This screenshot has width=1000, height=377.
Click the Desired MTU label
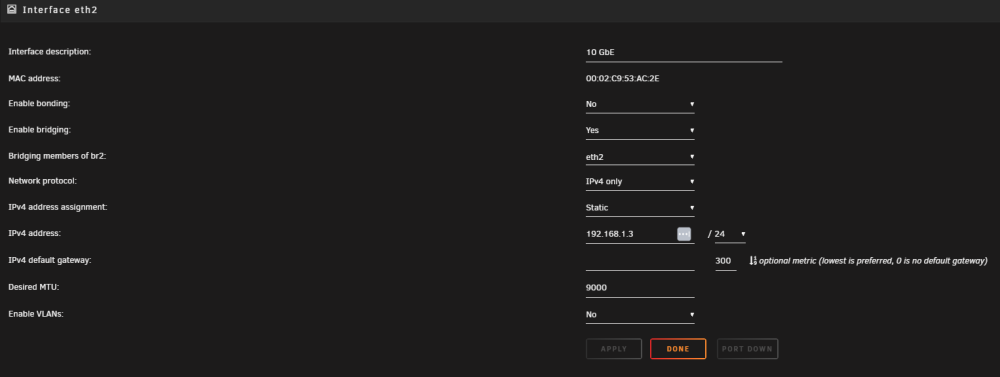pyautogui.click(x=33, y=288)
